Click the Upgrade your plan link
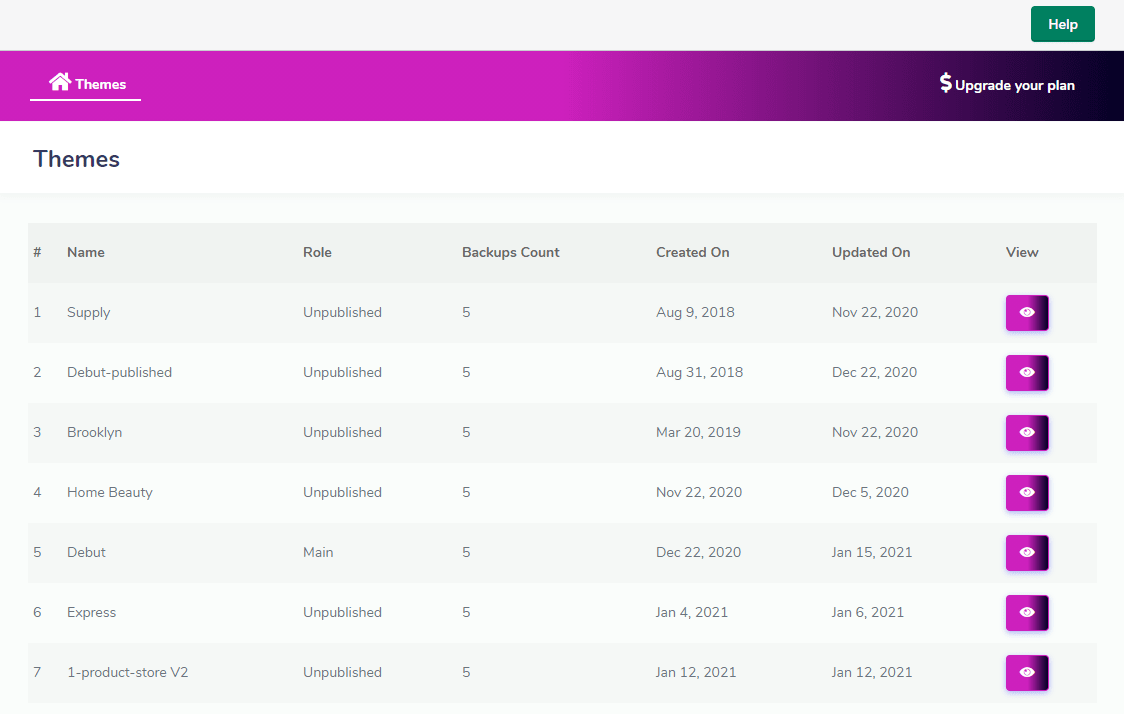 point(1007,85)
